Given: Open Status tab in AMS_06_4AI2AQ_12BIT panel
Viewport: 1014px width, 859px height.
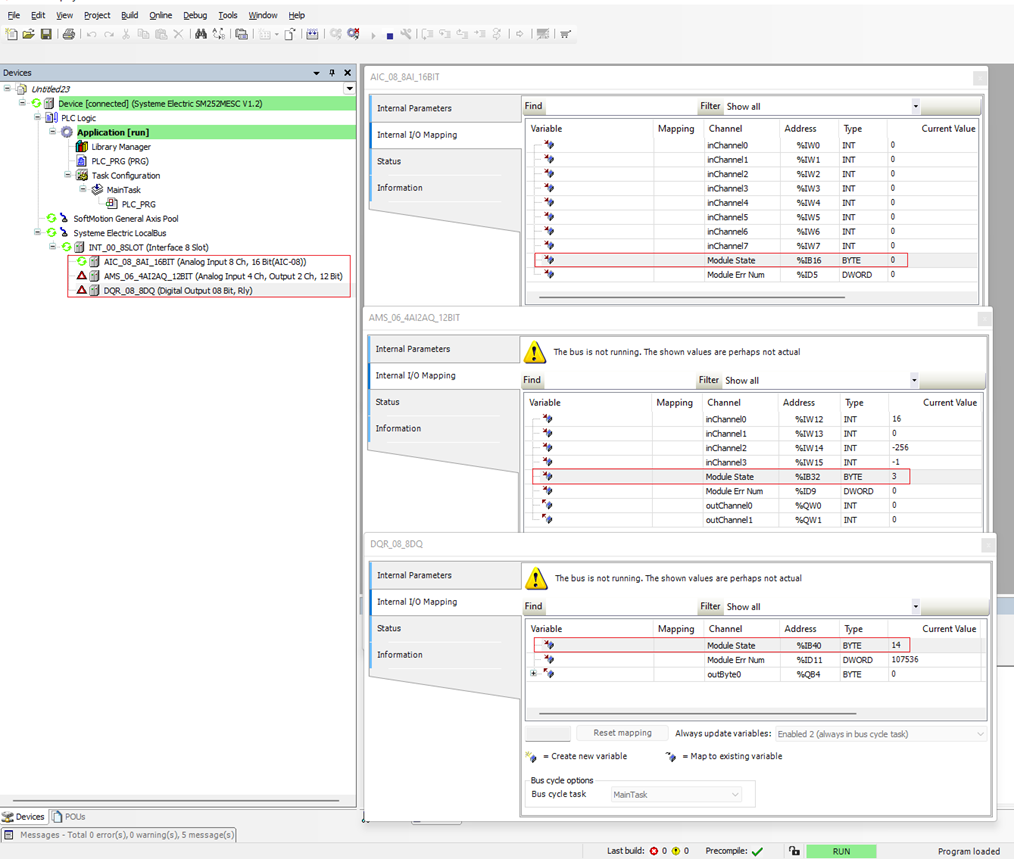Looking at the screenshot, I should point(389,402).
